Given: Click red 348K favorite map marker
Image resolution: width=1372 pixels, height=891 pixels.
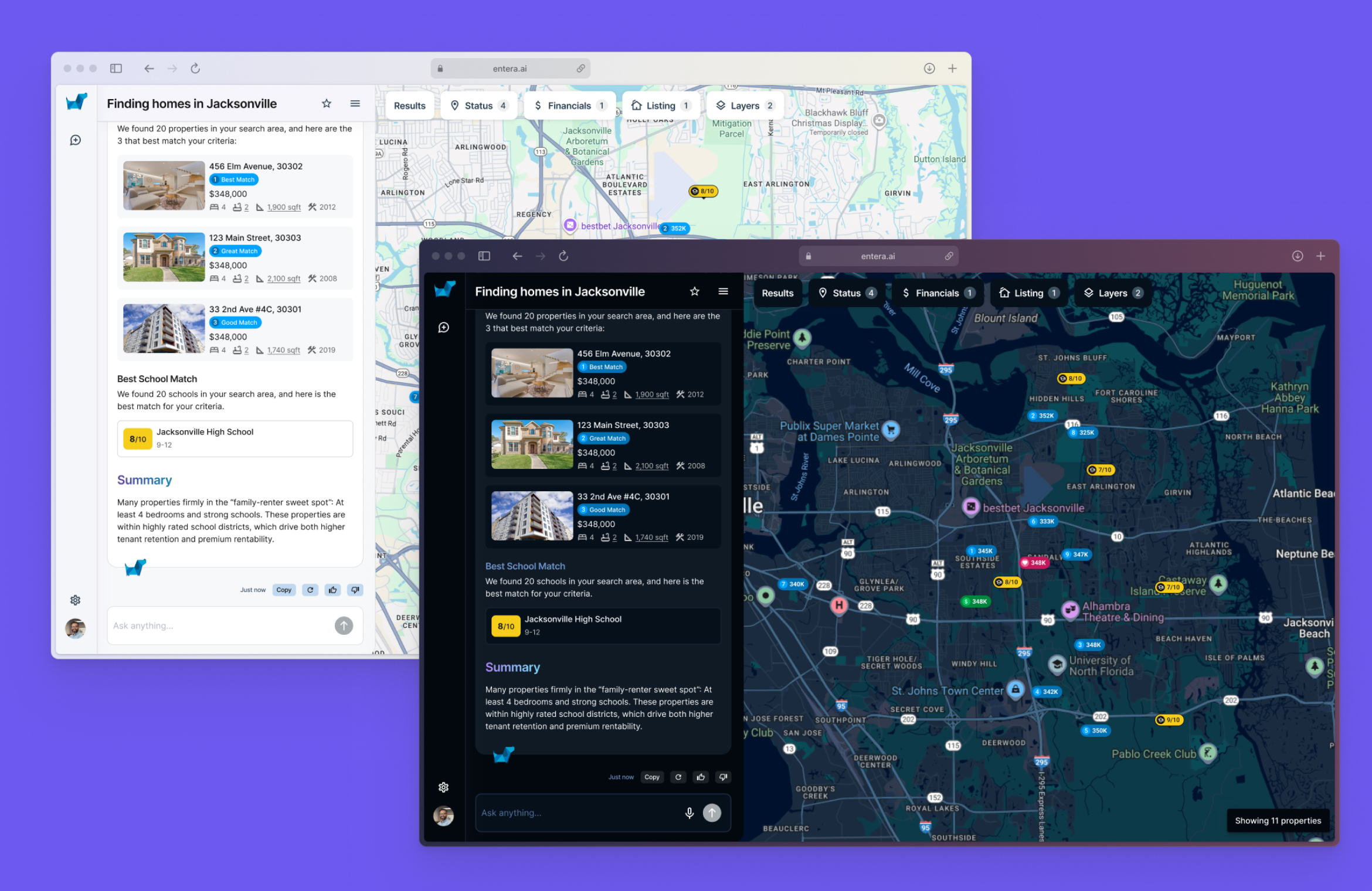Looking at the screenshot, I should [x=1034, y=563].
